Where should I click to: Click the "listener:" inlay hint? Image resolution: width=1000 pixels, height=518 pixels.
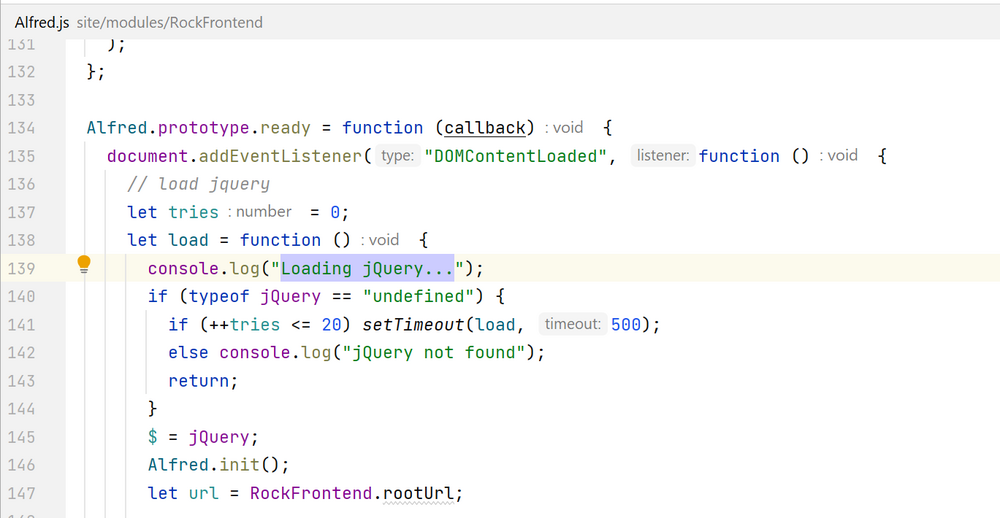662,156
